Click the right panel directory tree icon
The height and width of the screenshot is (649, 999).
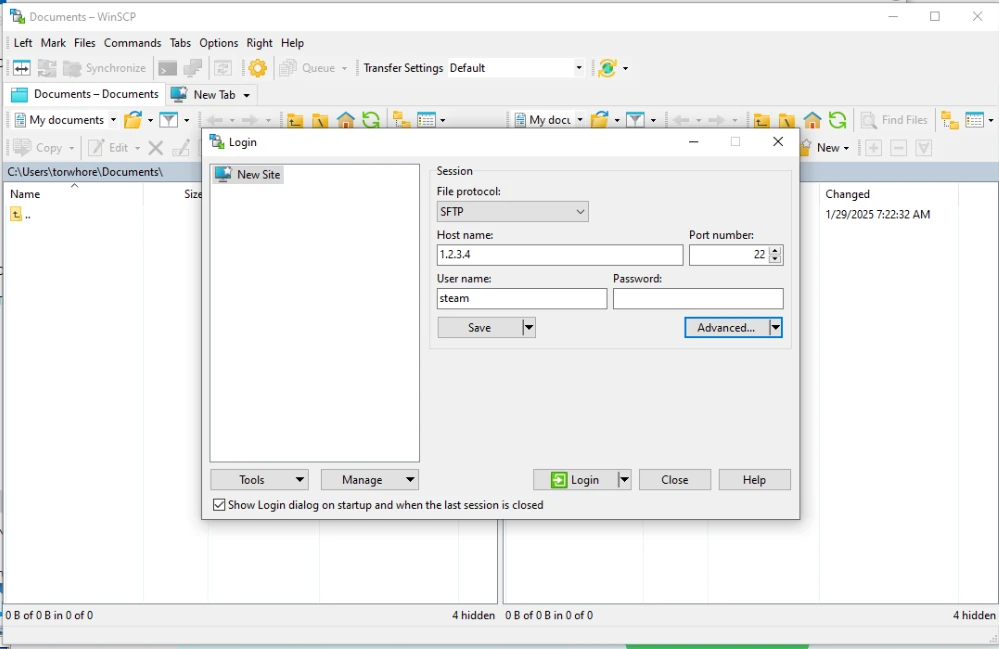pos(949,120)
